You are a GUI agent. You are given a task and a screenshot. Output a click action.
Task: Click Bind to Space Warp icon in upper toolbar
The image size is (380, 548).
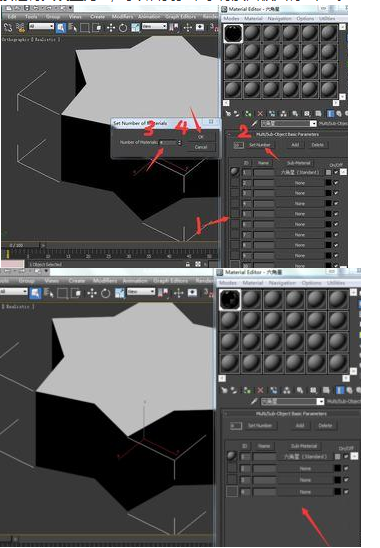tap(20, 27)
